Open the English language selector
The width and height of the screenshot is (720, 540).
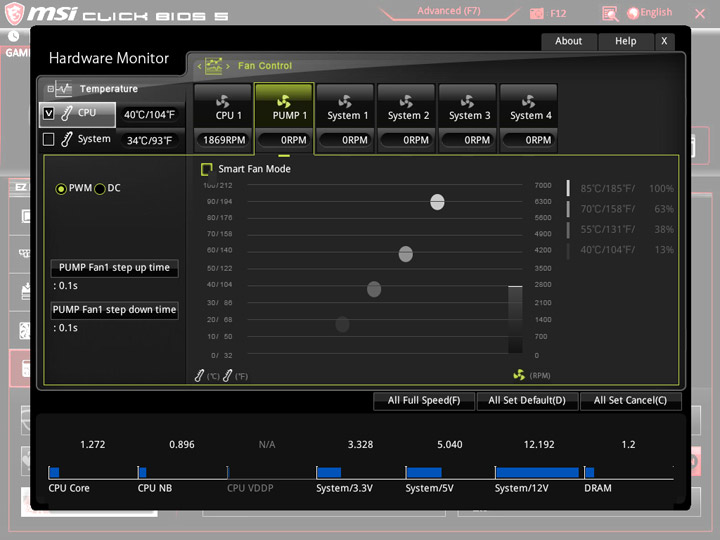650,13
